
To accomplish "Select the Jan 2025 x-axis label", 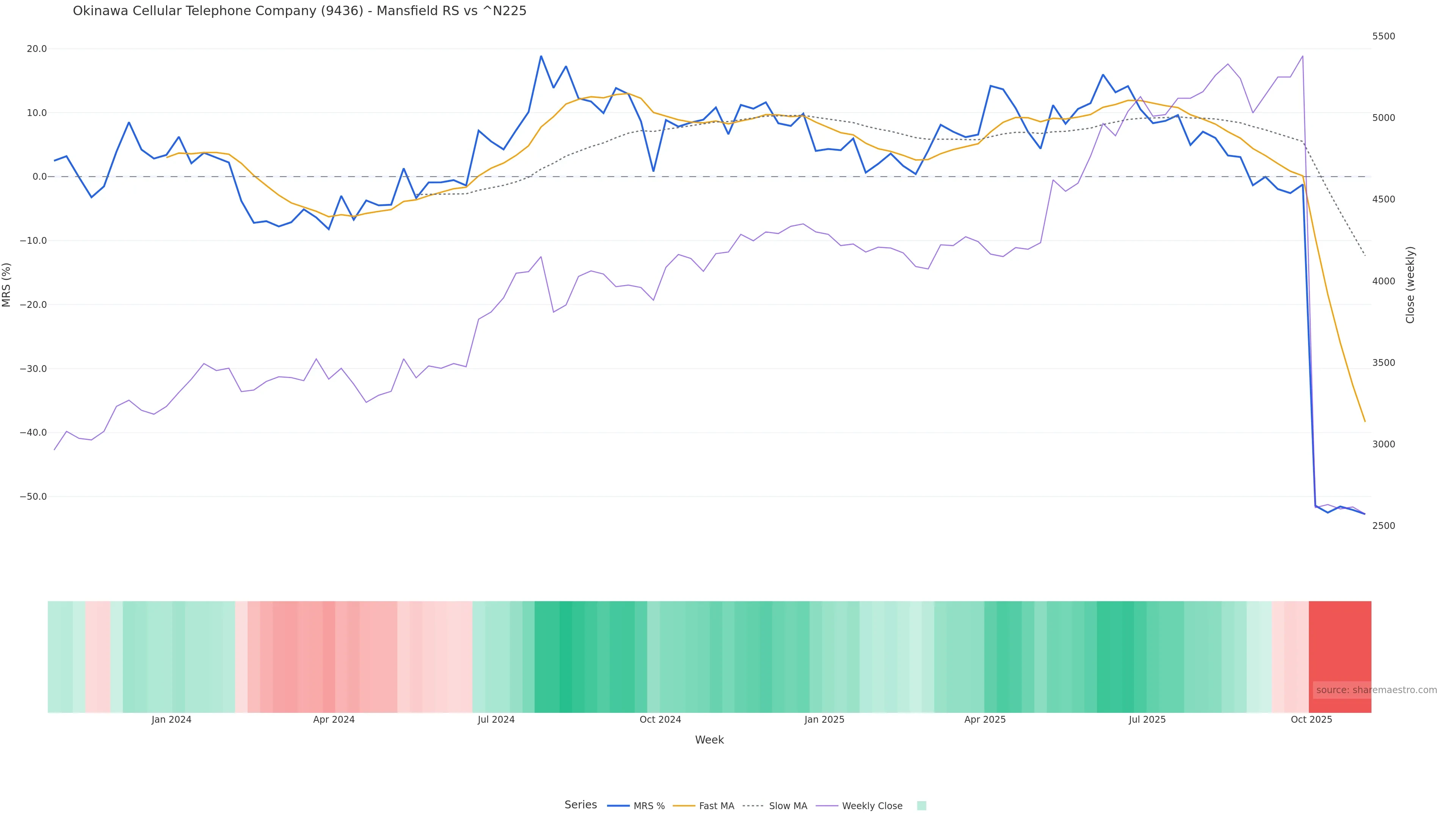I will [x=824, y=720].
